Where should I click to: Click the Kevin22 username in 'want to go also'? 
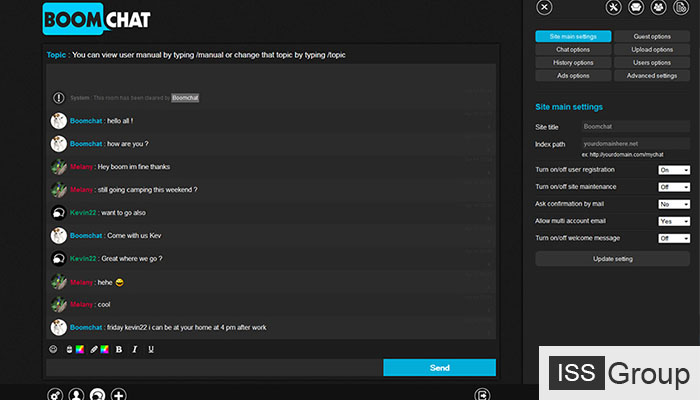tap(83, 213)
